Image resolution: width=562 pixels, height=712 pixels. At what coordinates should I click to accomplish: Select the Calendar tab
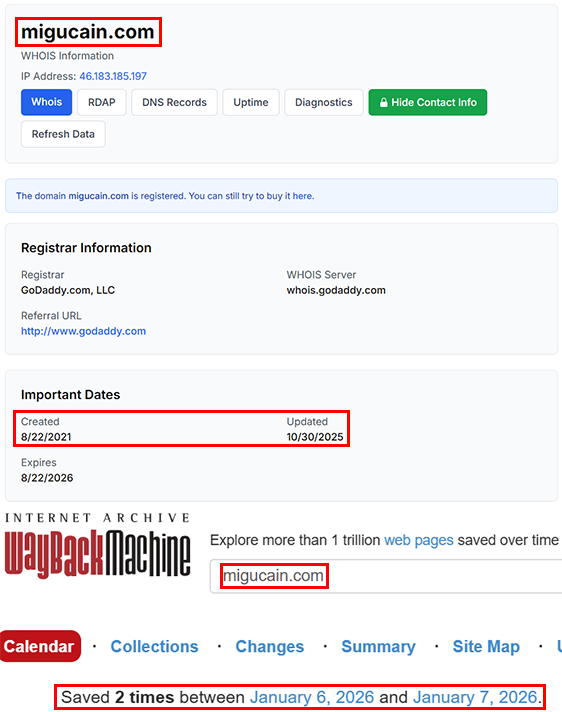tap(40, 646)
